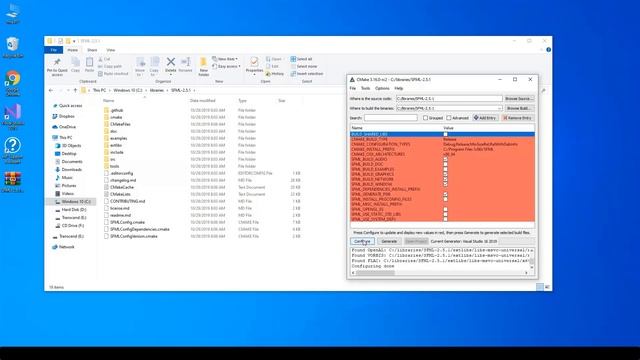
Task: Expand chevron after SFML-2.5.1 in address bar
Action: tap(194, 90)
